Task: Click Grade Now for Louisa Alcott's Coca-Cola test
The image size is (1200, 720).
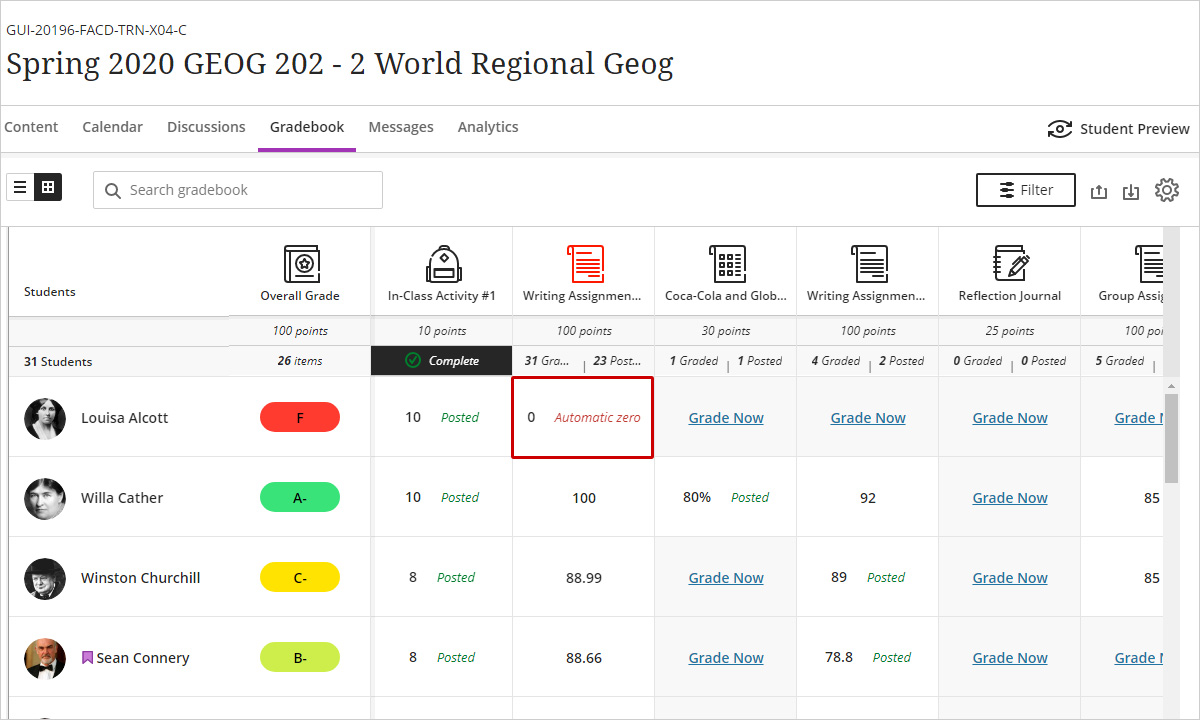Action: click(726, 418)
